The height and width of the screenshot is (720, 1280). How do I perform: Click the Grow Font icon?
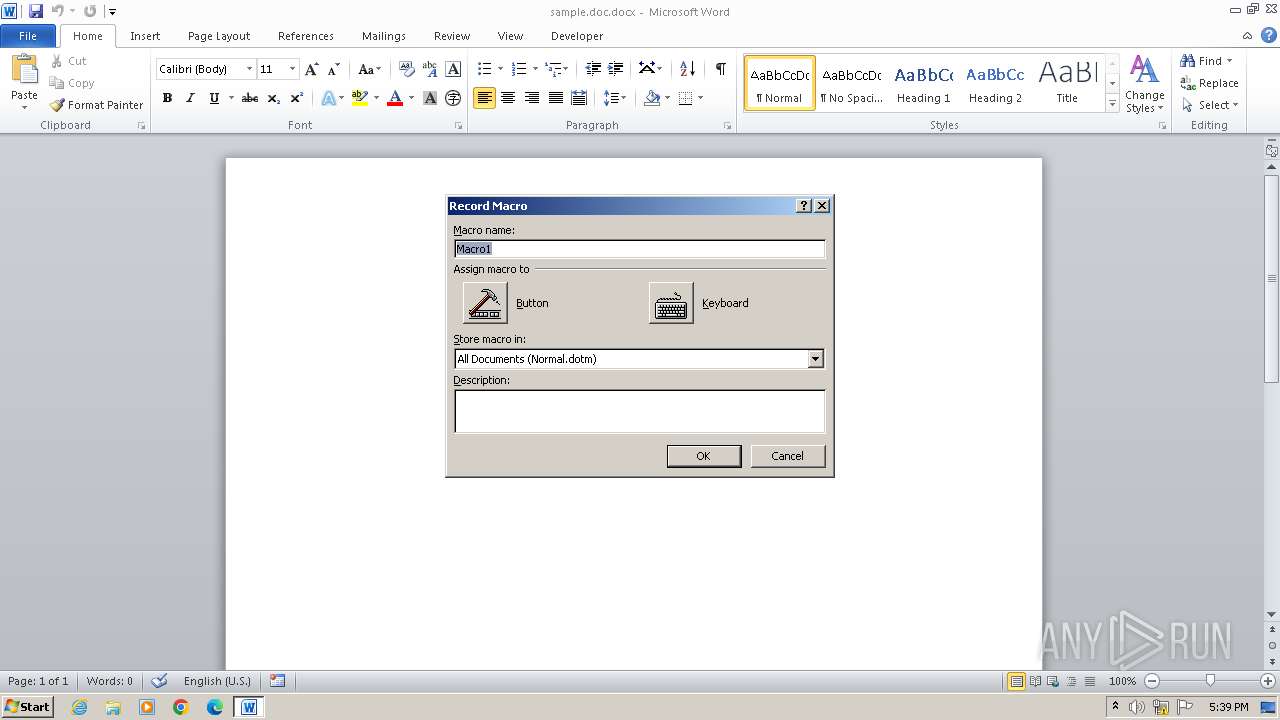point(312,69)
